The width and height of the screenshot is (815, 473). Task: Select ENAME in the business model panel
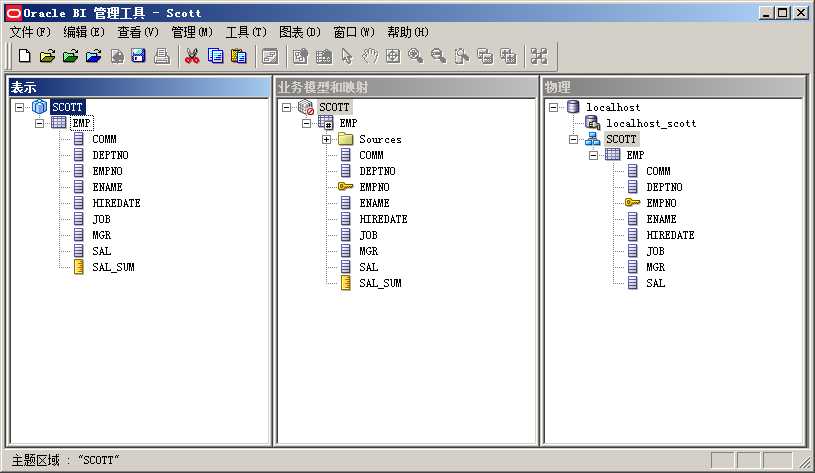(374, 203)
